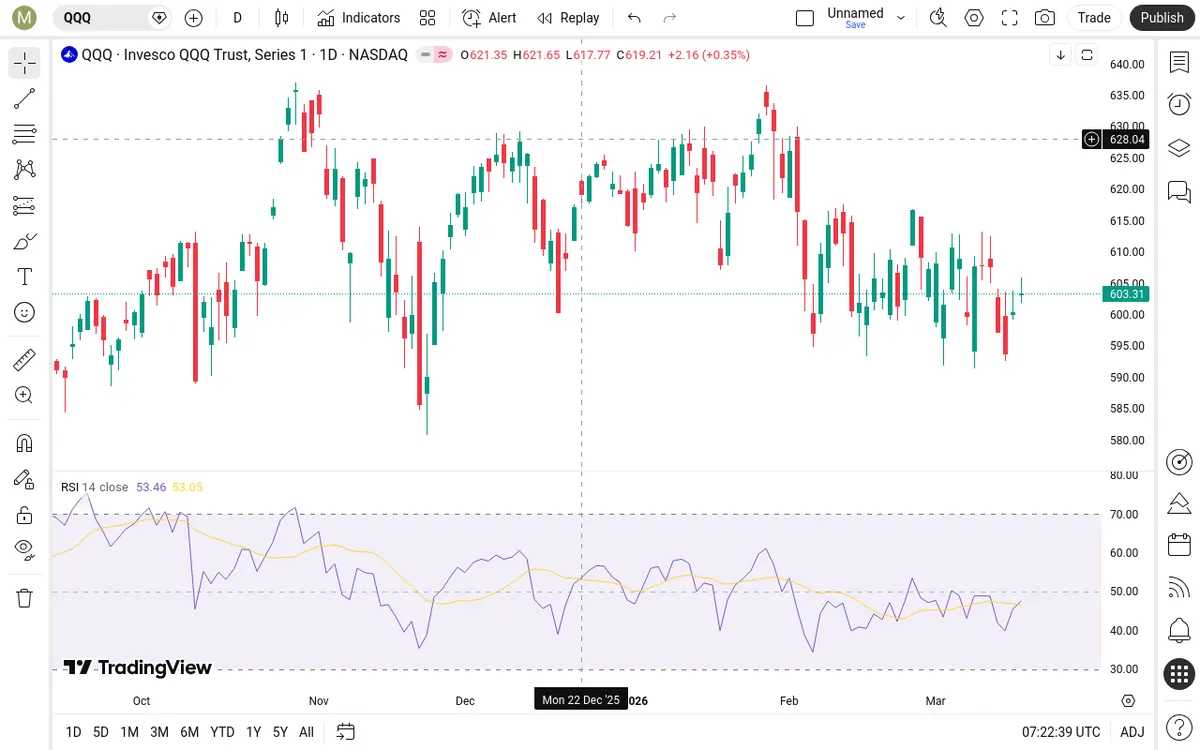Select the ruler measure tool
Viewport: 1200px width, 750px height.
coord(25,359)
